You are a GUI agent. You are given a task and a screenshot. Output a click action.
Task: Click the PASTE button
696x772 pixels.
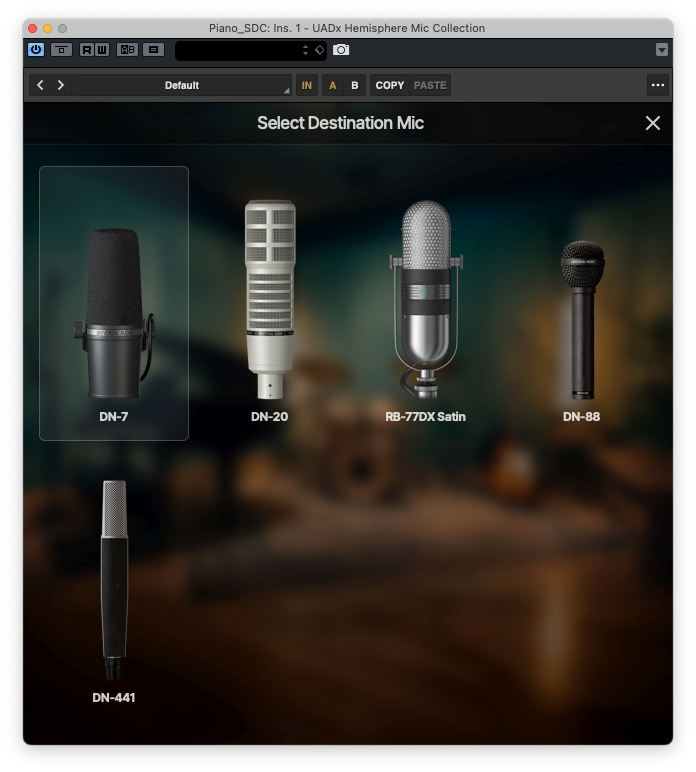click(430, 85)
